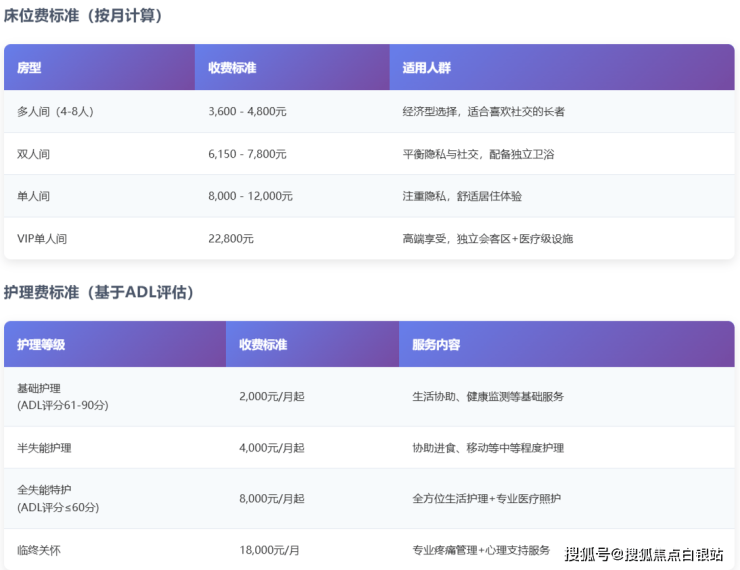
Task: Click the 单人间 row label
Action: coord(33,196)
